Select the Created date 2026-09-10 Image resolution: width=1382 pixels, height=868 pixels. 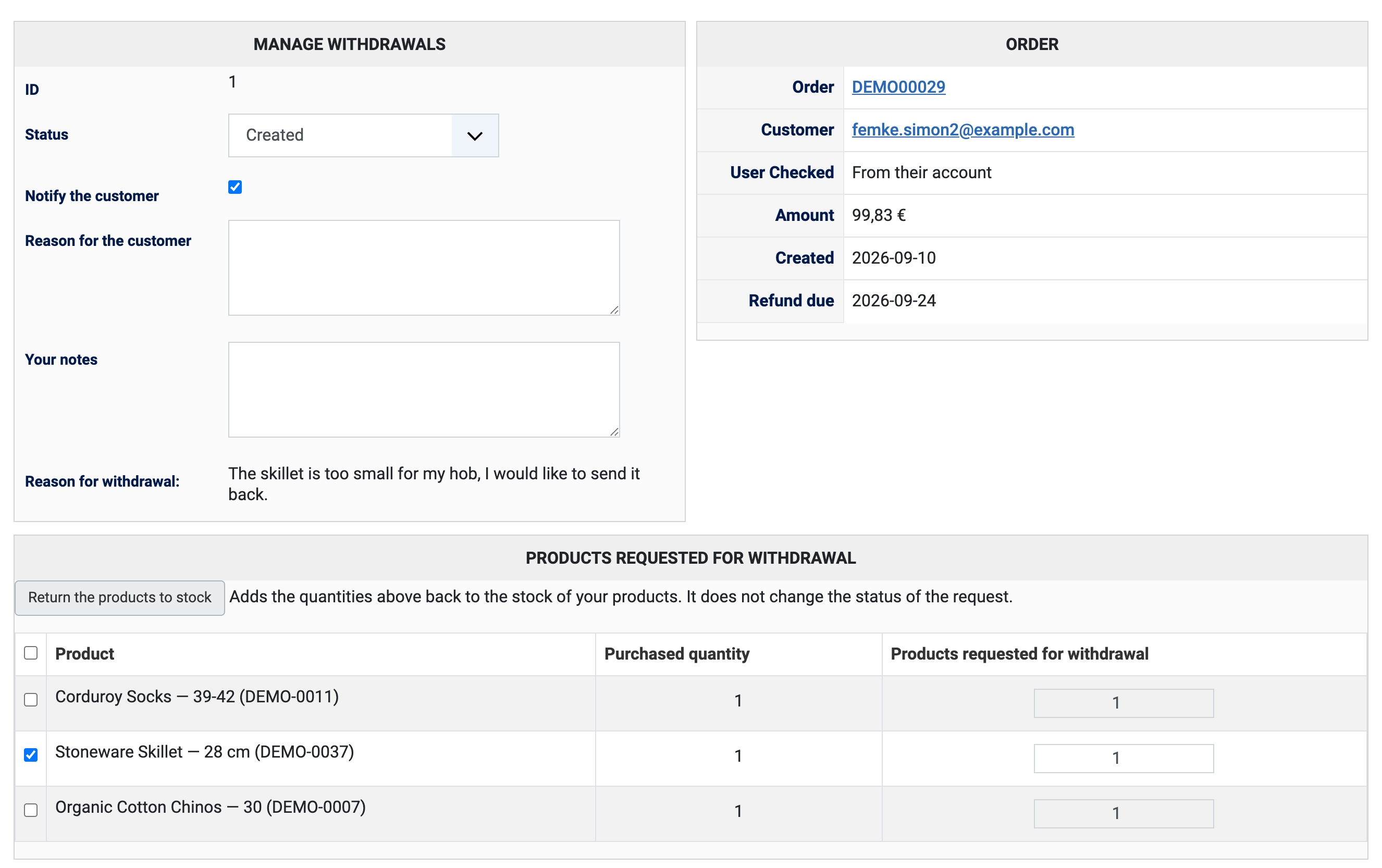(x=894, y=258)
